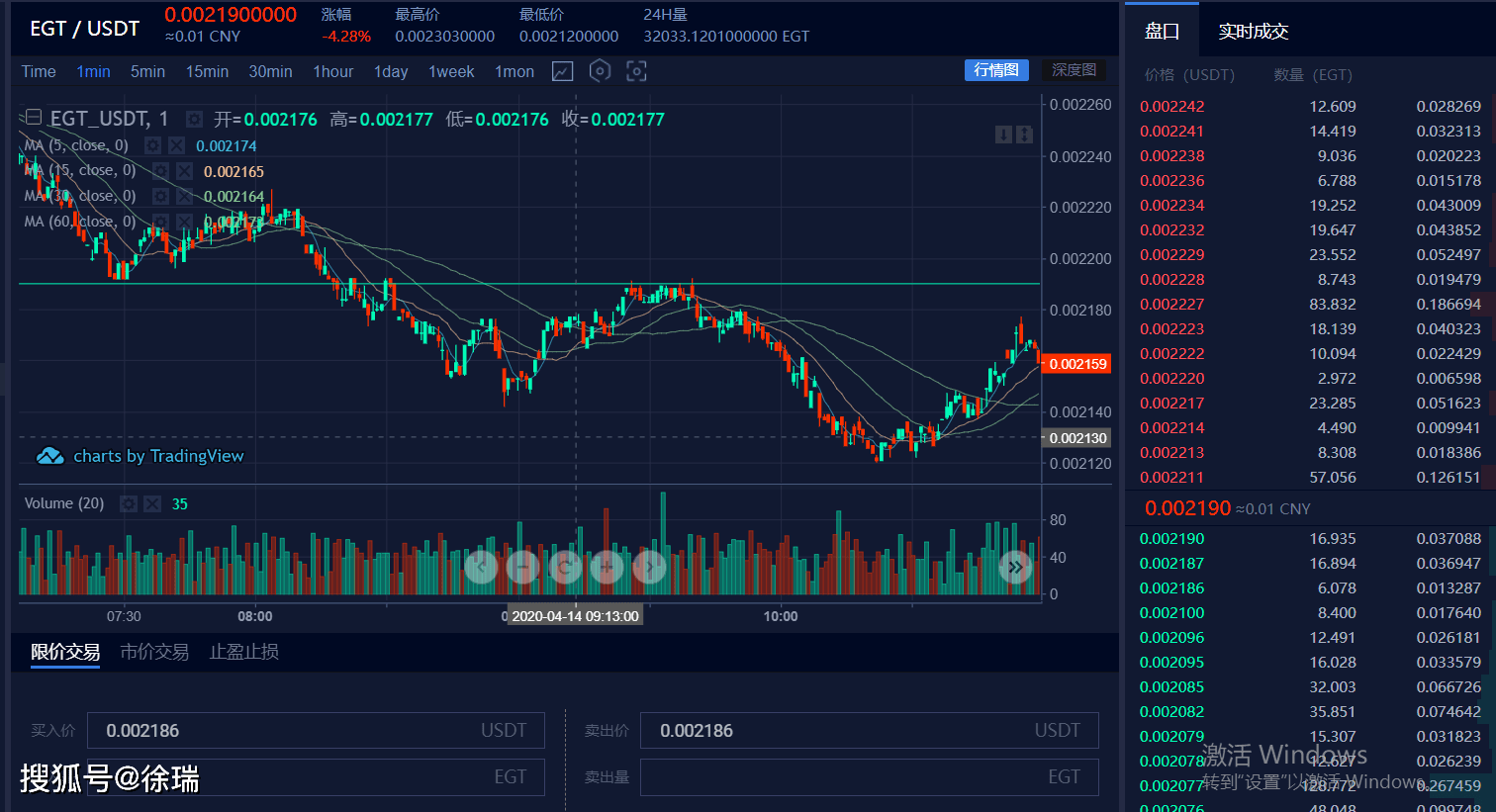
Task: Click 价格 (USDT) column header
Action: pos(1189,74)
